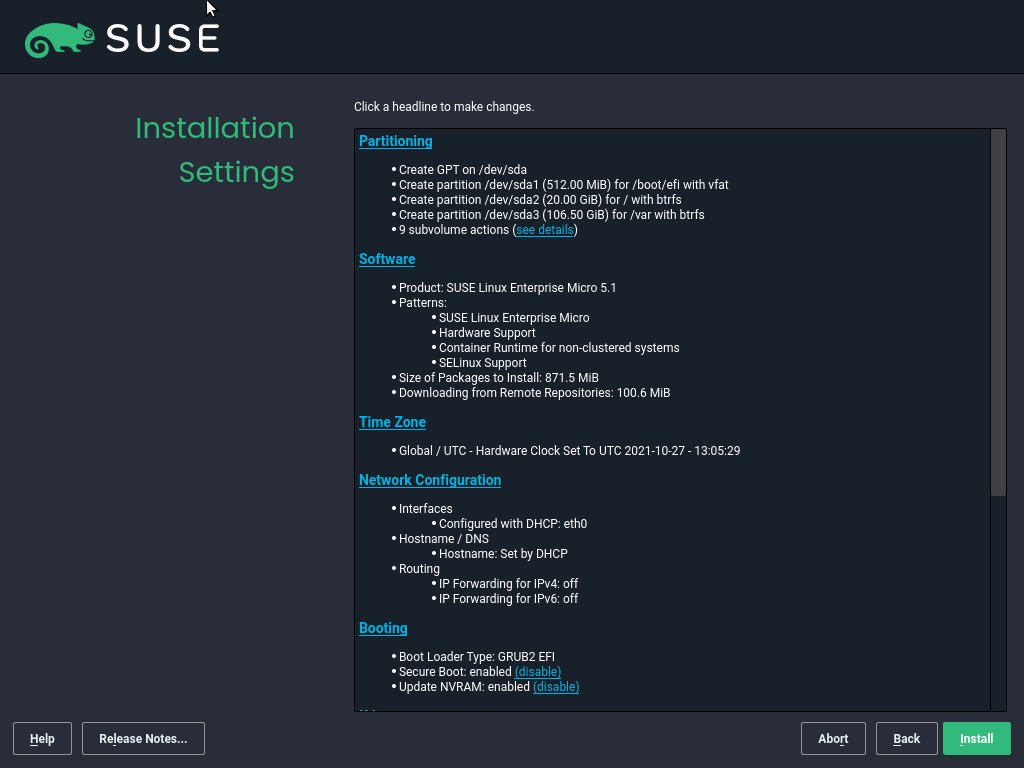Click the 'SELinux Support' pattern entry

[x=482, y=363]
